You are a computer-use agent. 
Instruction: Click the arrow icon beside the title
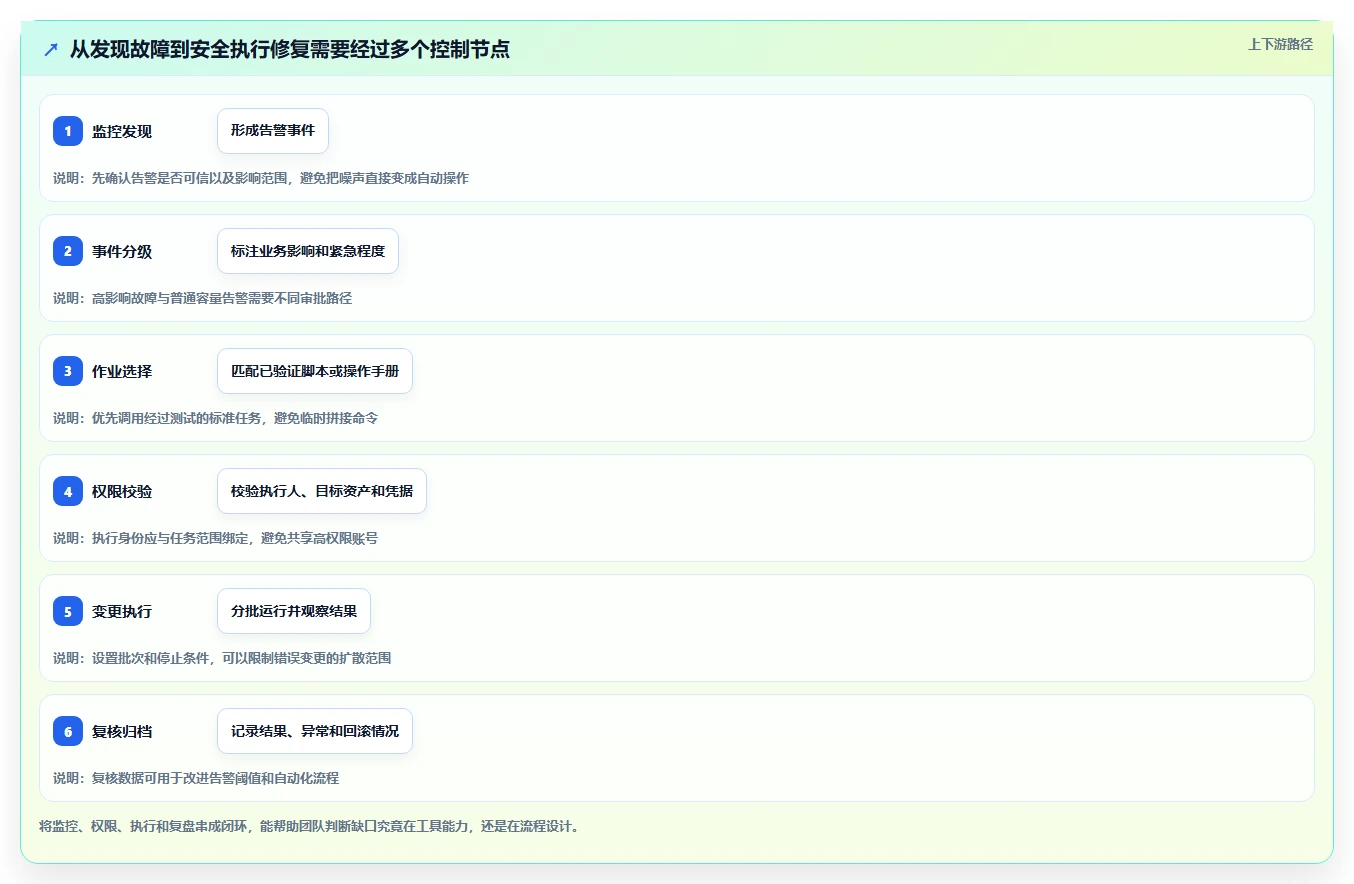[51, 49]
